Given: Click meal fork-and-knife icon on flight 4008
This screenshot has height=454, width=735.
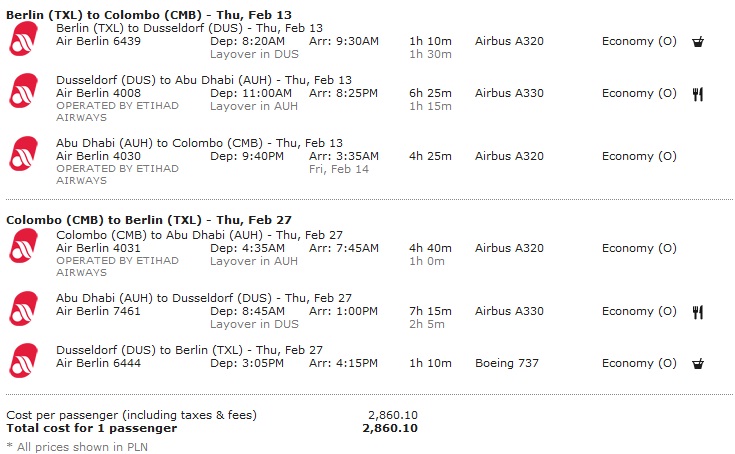Looking at the screenshot, I should (x=698, y=94).
